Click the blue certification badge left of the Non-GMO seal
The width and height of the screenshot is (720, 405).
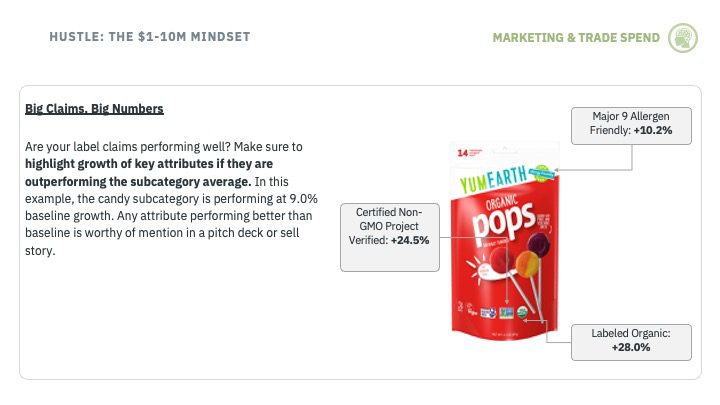(x=488, y=313)
